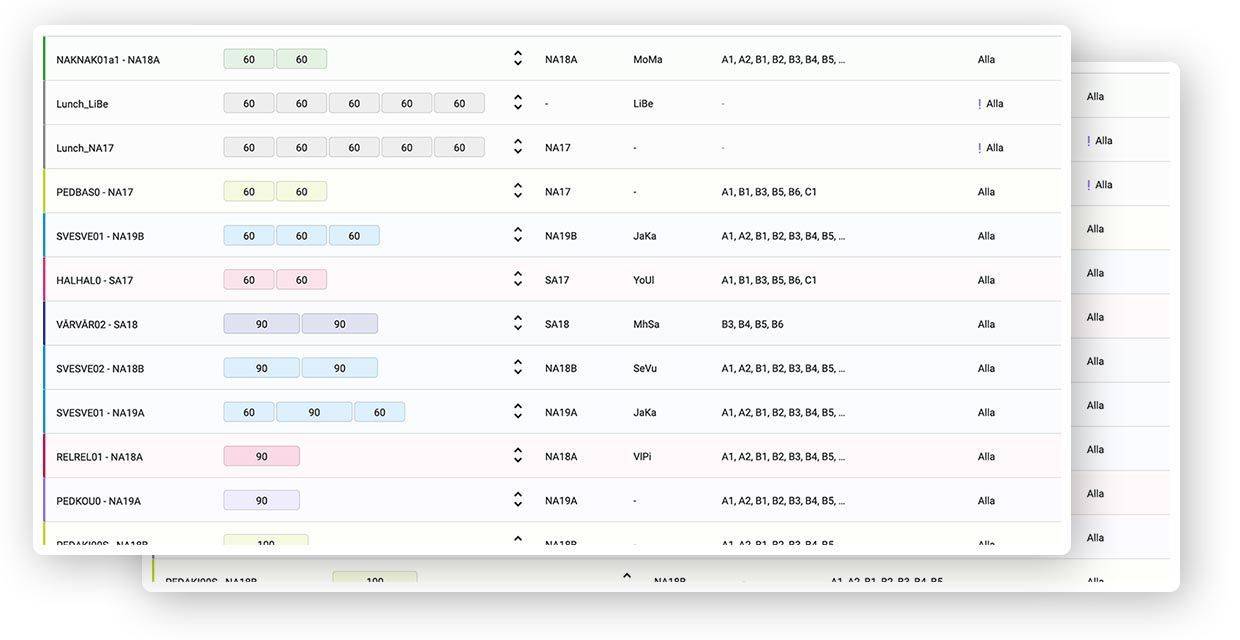Click the up-down arrows in SVESVE02 - NA18B row
1240x640 pixels.
(x=518, y=368)
